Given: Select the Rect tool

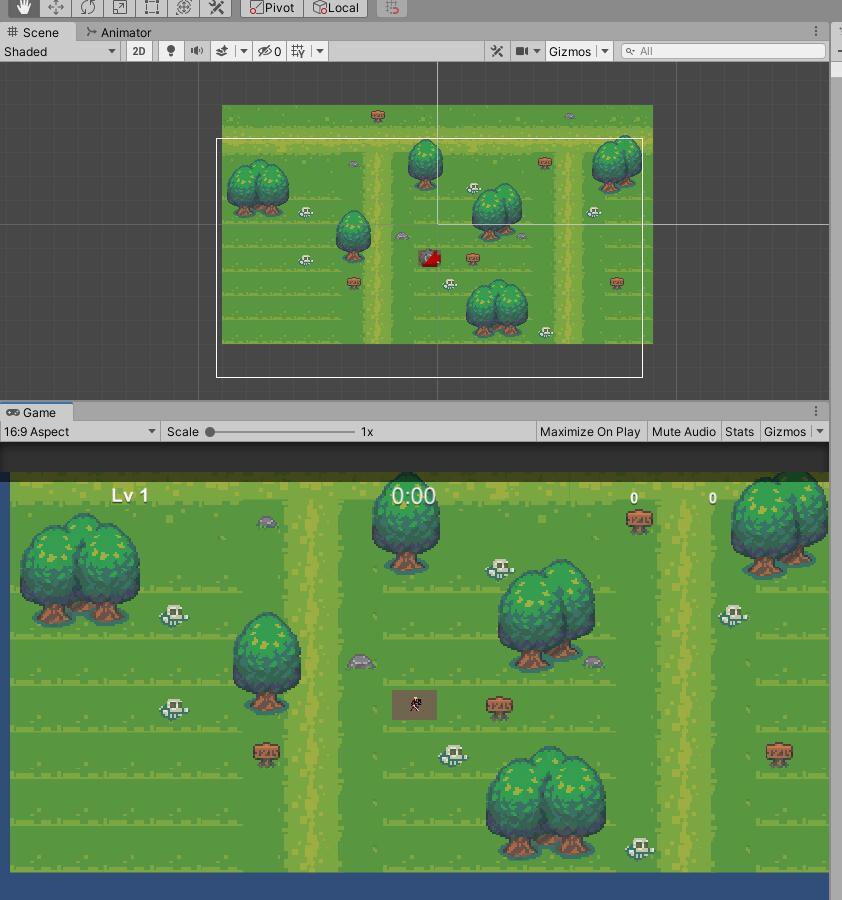Looking at the screenshot, I should [x=152, y=7].
